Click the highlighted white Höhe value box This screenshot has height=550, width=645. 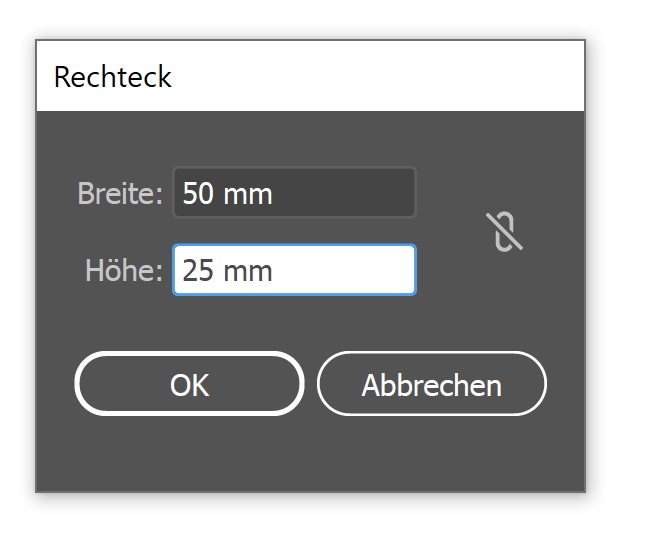[x=294, y=270]
